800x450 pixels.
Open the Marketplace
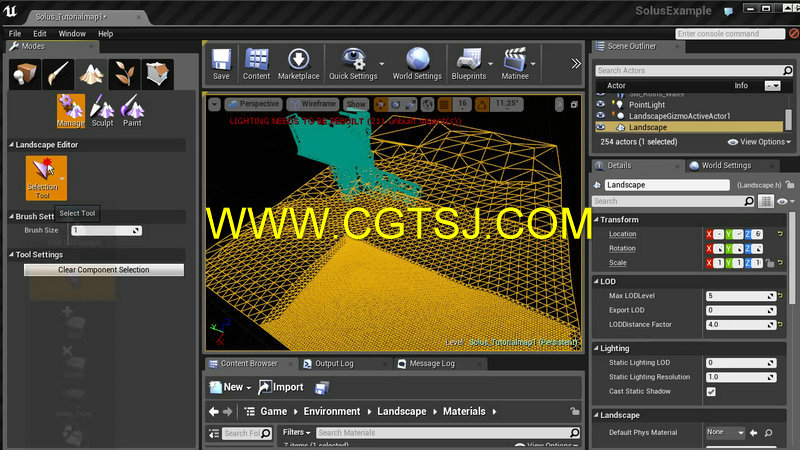point(298,63)
